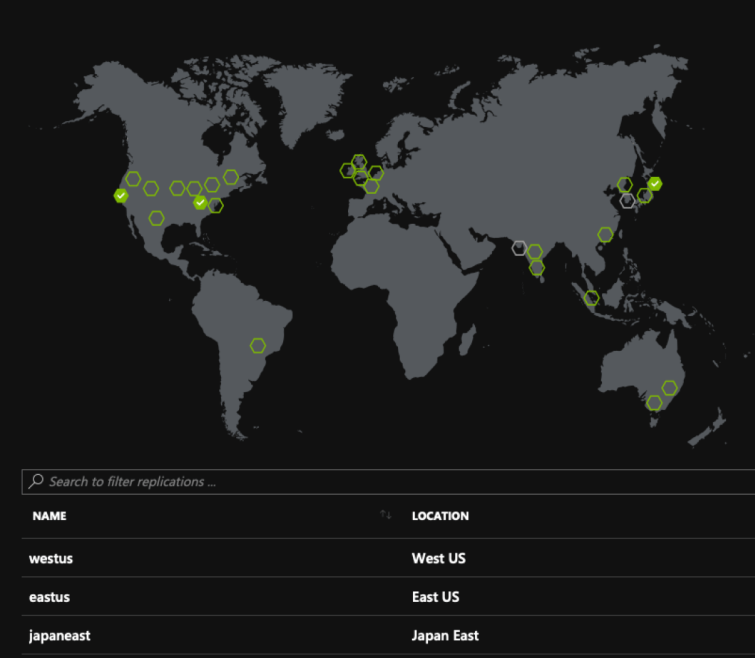Select the japaneast replication row

[x=60, y=635]
